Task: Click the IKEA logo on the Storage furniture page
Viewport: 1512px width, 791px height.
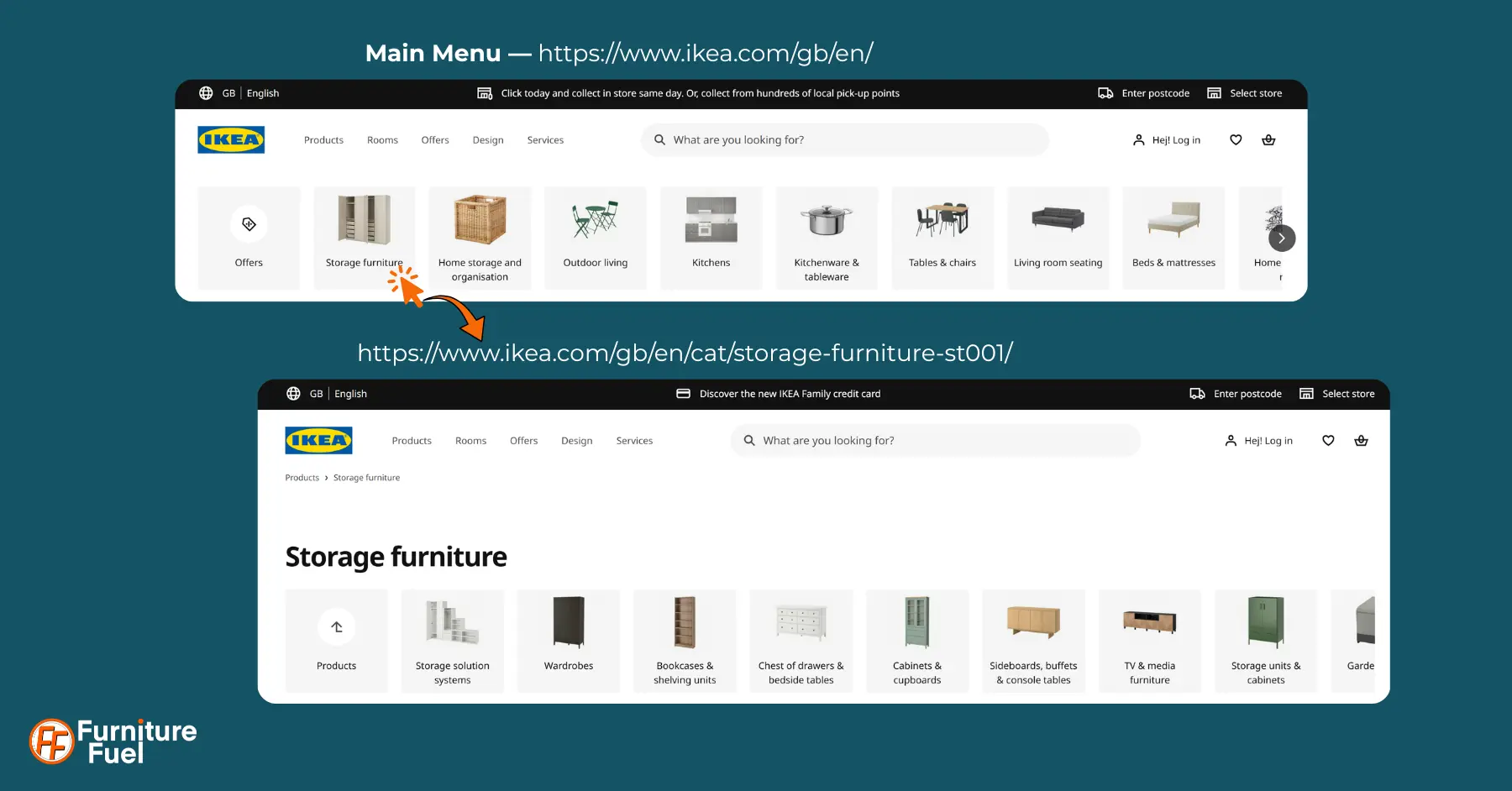Action: pyautogui.click(x=318, y=440)
